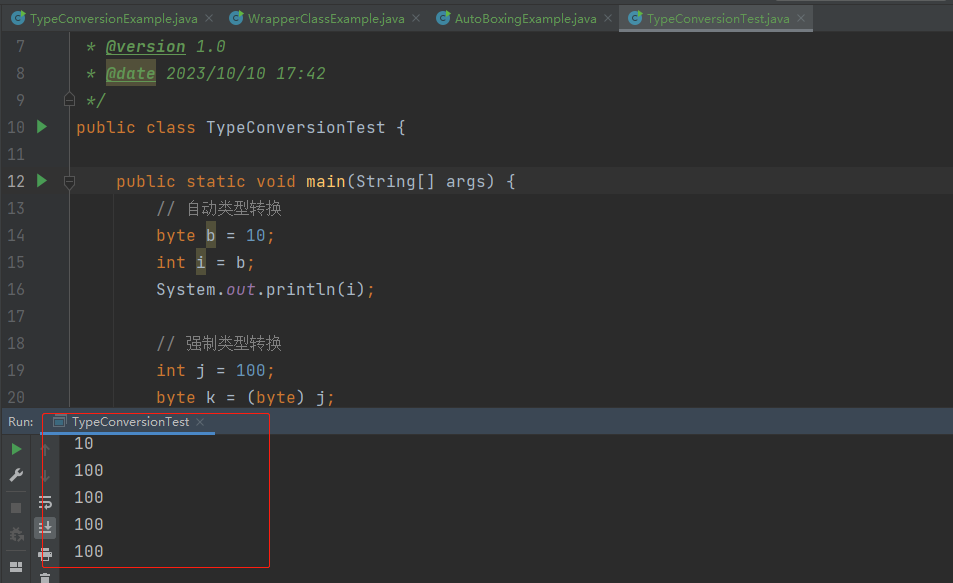Screen dimensions: 953x583
Task: Select the TypeConversionTest run tab
Action: 130,422
